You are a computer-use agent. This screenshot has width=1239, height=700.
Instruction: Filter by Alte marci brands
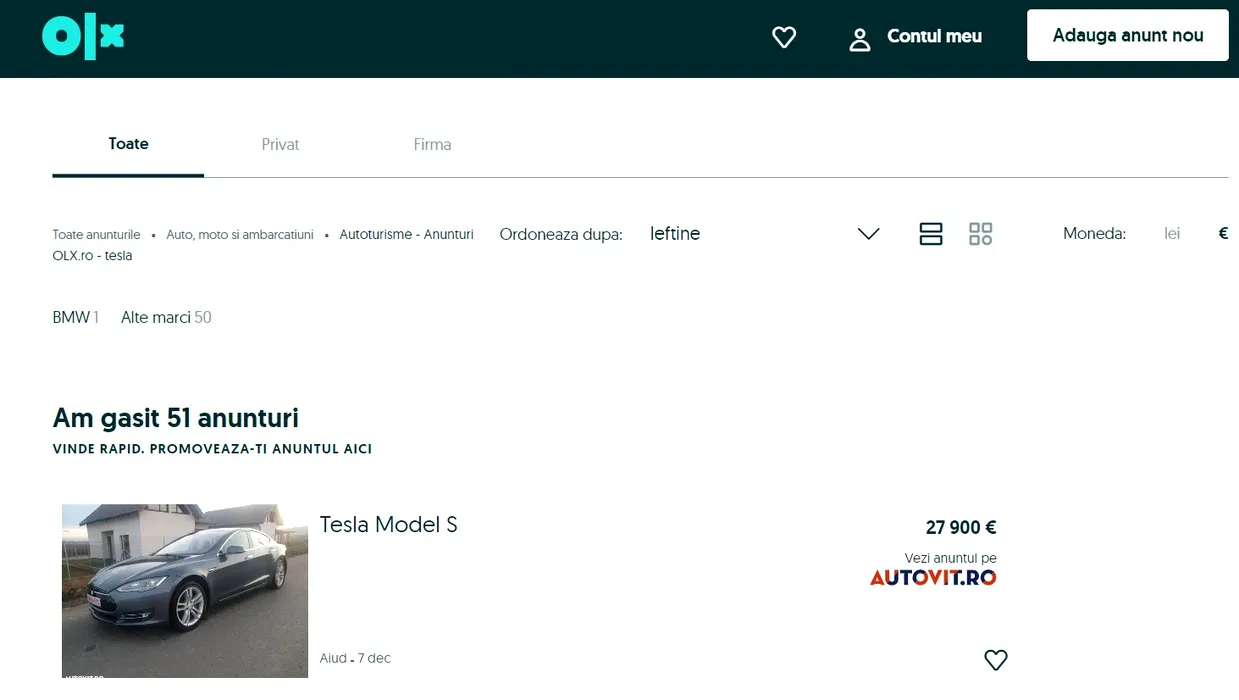tap(166, 317)
